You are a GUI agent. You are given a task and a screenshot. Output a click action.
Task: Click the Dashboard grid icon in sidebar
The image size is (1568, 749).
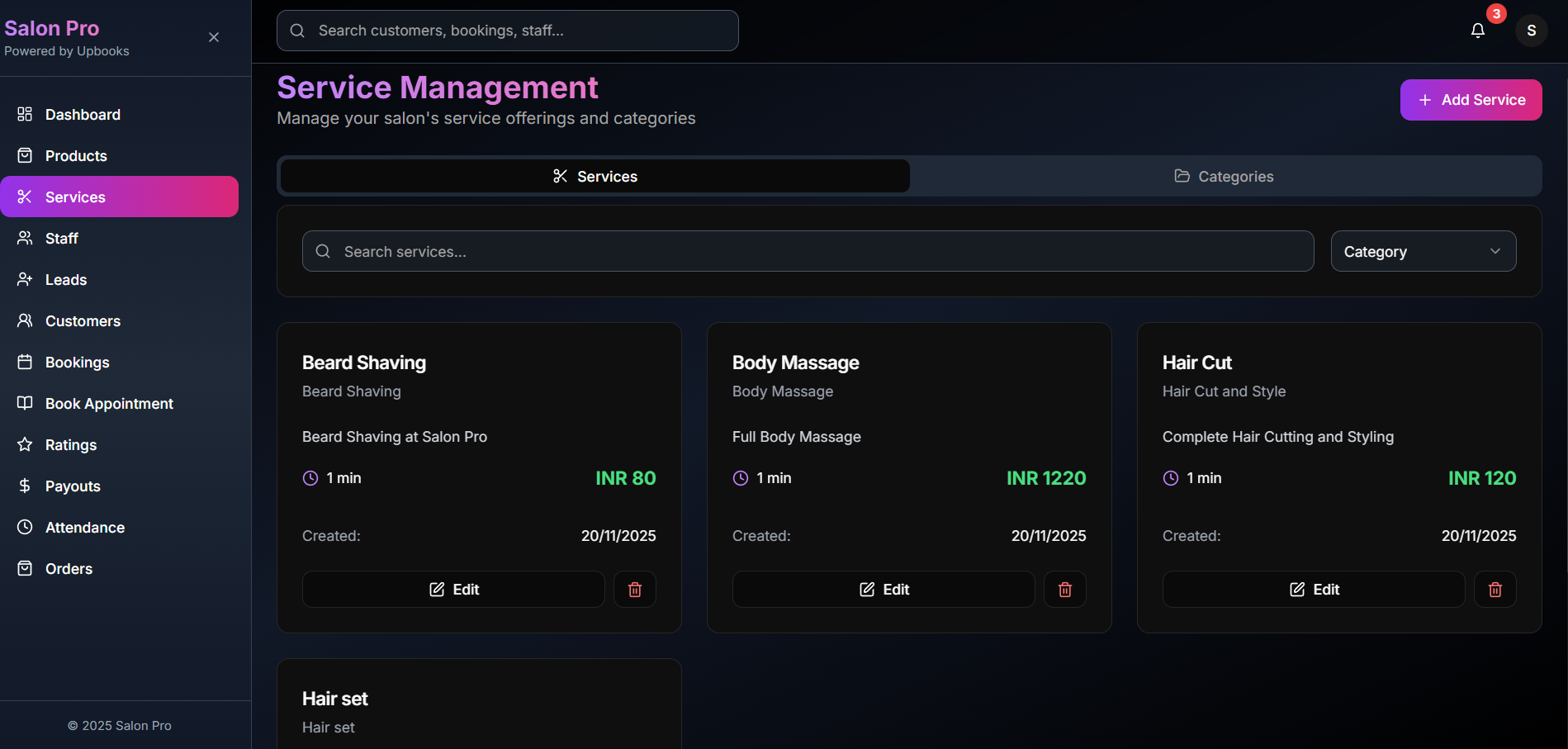[x=24, y=114]
